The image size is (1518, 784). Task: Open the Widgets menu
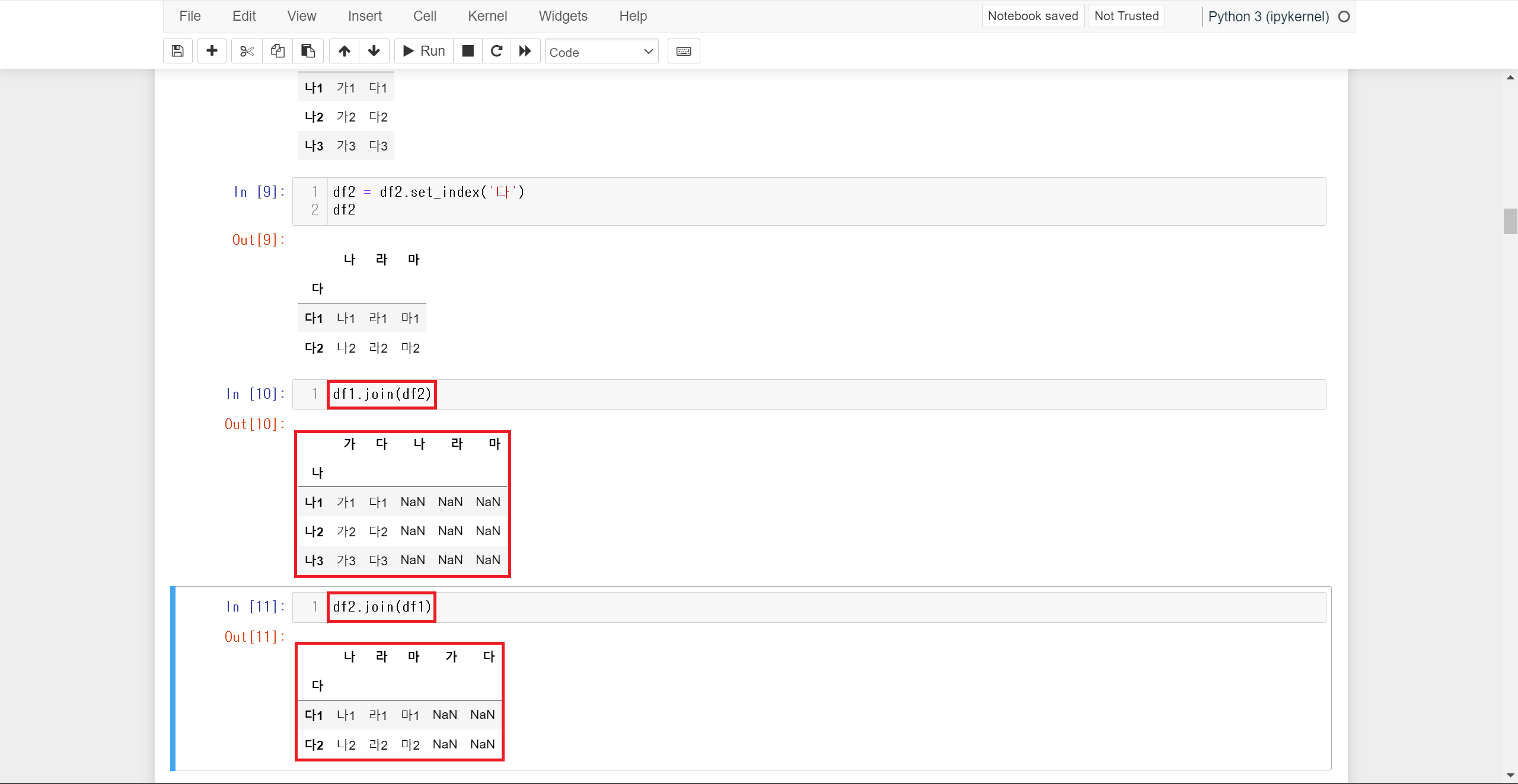563,16
